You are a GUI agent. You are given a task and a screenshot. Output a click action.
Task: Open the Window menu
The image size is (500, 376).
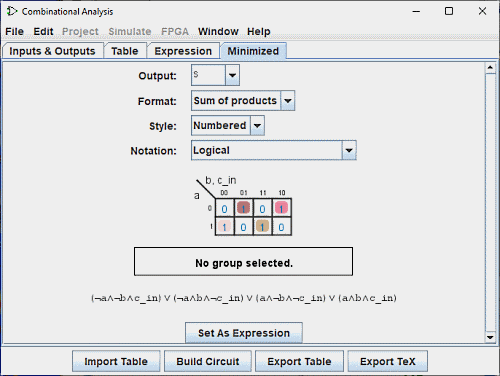point(218,31)
